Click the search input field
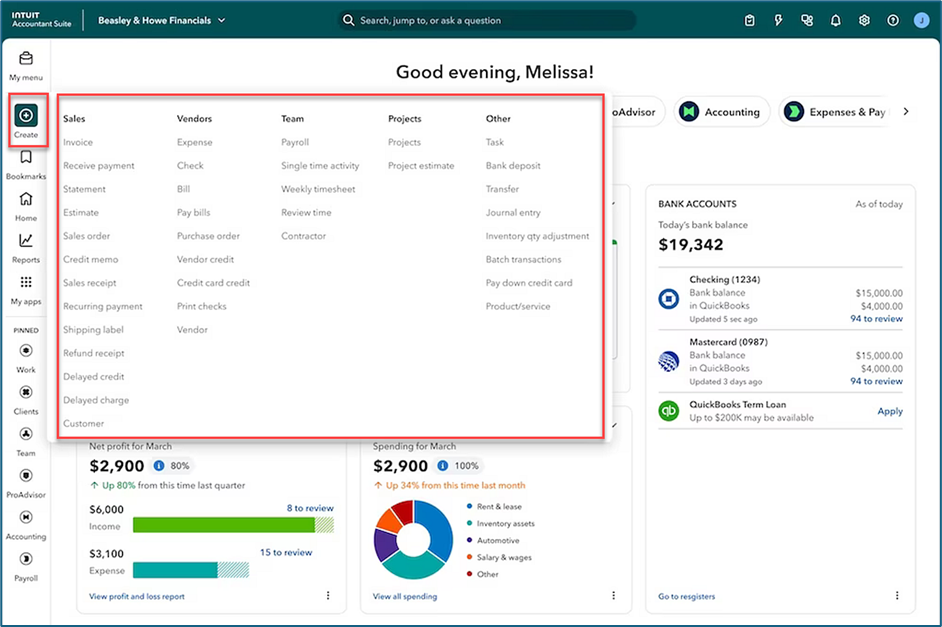The height and width of the screenshot is (627, 942). point(490,20)
